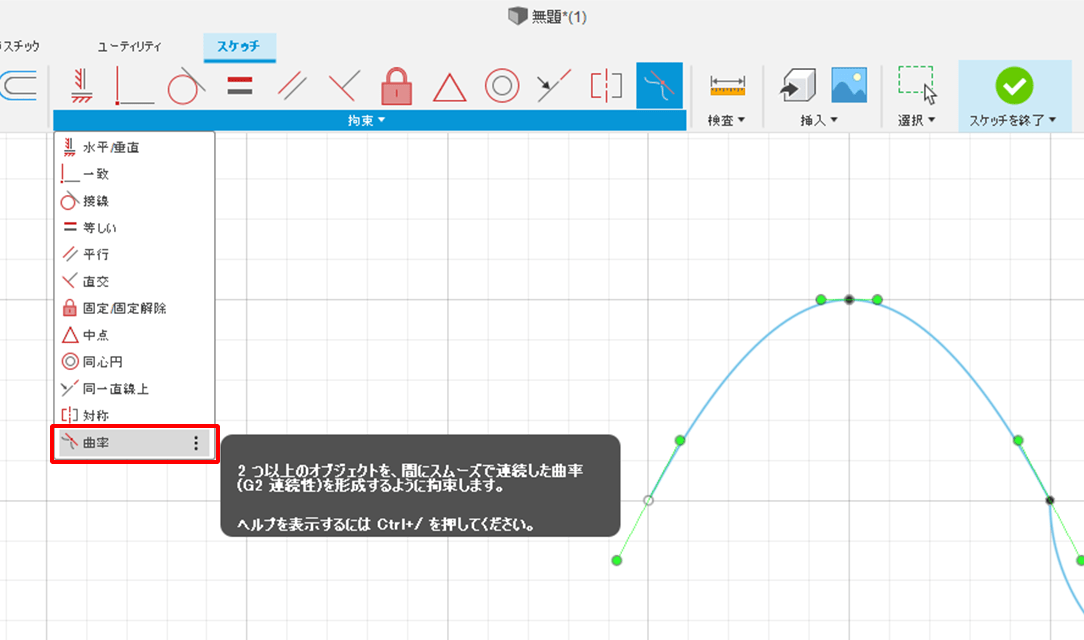1084x640 pixels.
Task: Choose 曲率 from the constraint menu
Action: (134, 443)
